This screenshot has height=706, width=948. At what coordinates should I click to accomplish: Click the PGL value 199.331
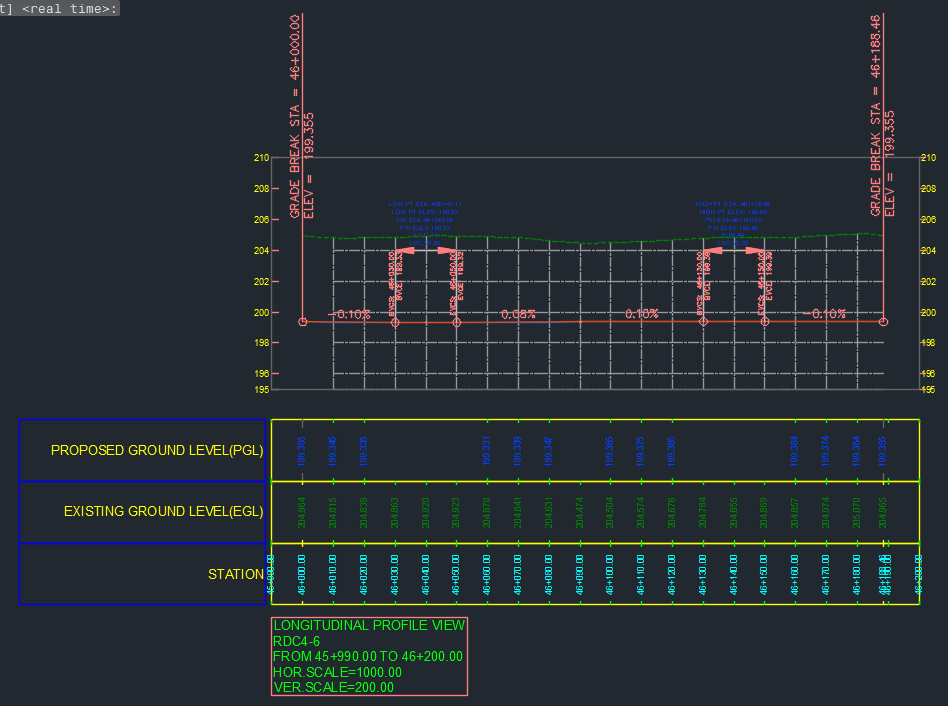click(487, 451)
